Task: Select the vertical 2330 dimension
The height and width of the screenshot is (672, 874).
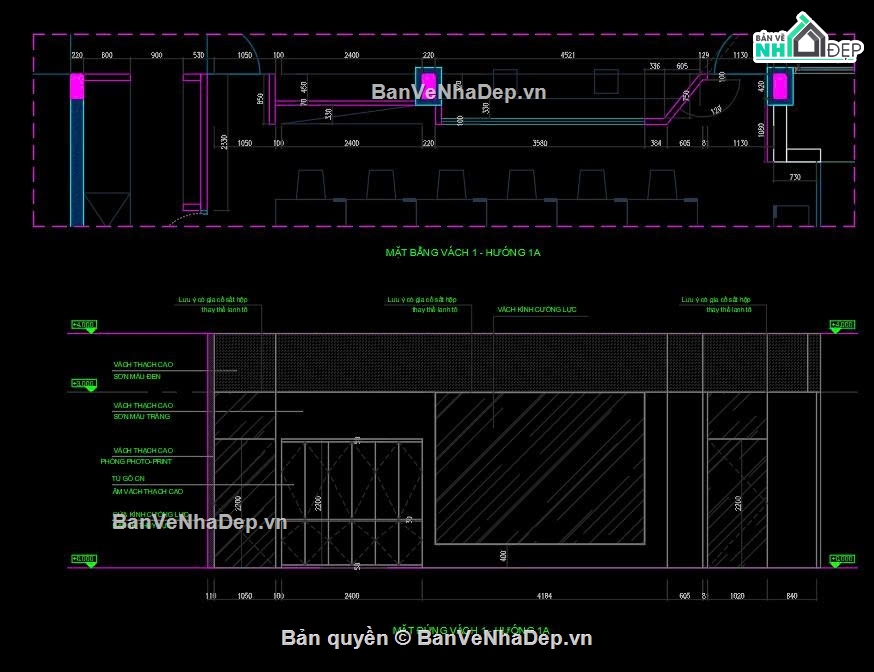Action: pos(224,142)
